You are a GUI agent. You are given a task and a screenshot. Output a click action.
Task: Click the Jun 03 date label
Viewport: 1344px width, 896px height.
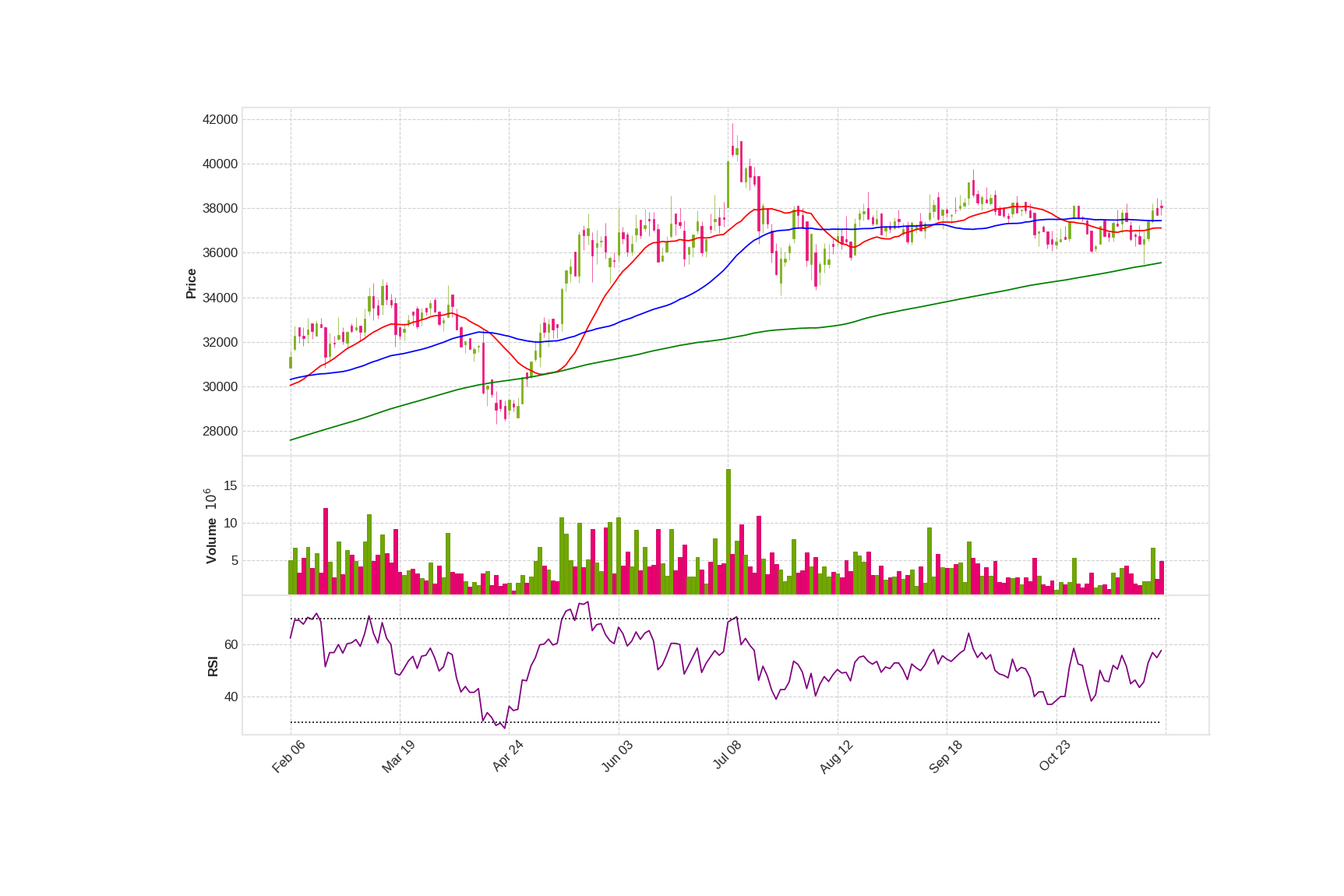coord(617,757)
